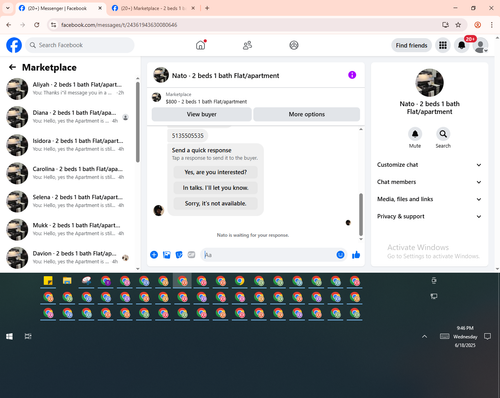Screen dimensions: 500x398
Task: Open Windows notification center icon
Action: point(487,337)
